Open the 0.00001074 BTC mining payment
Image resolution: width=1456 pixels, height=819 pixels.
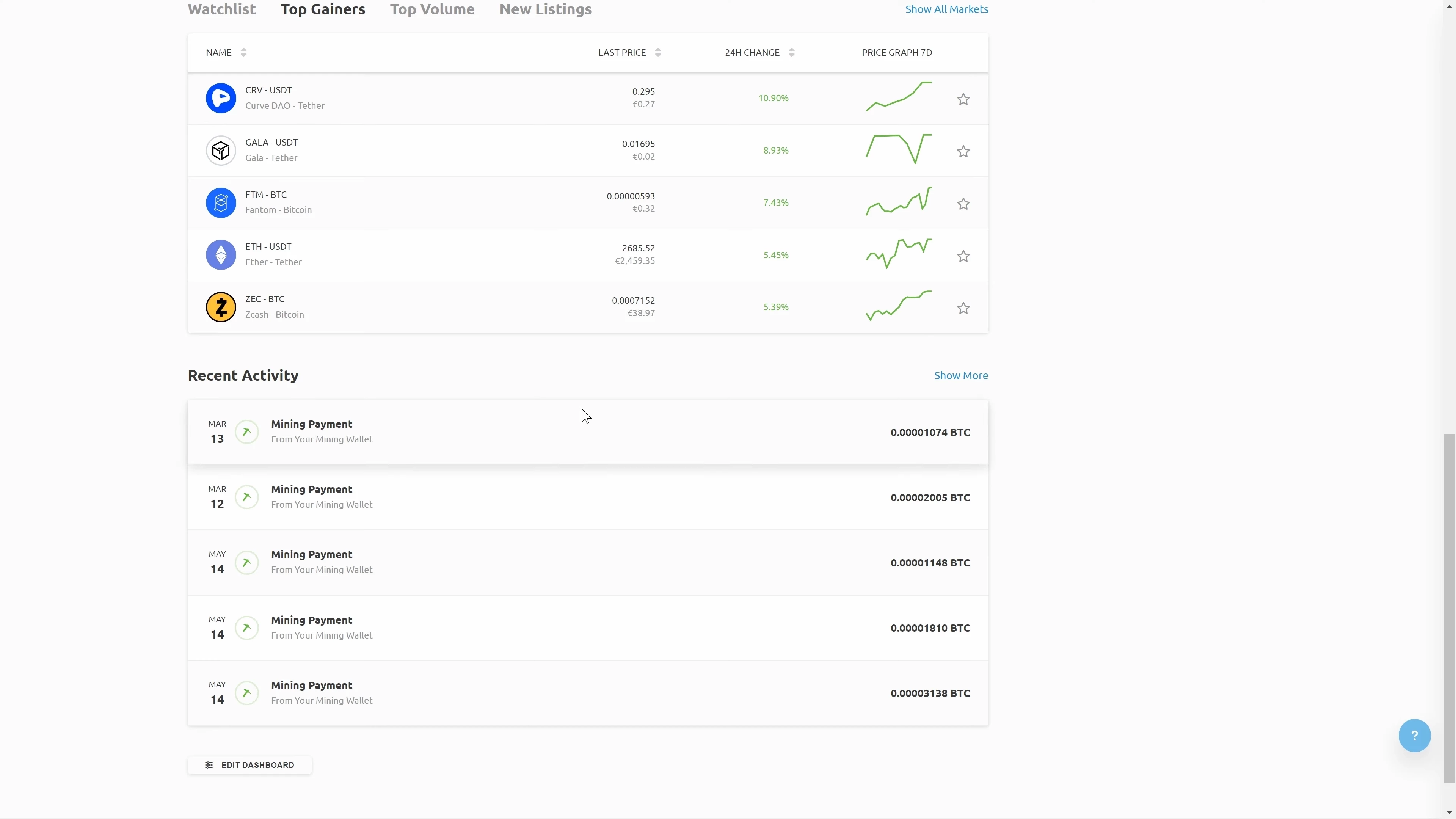[x=588, y=432]
